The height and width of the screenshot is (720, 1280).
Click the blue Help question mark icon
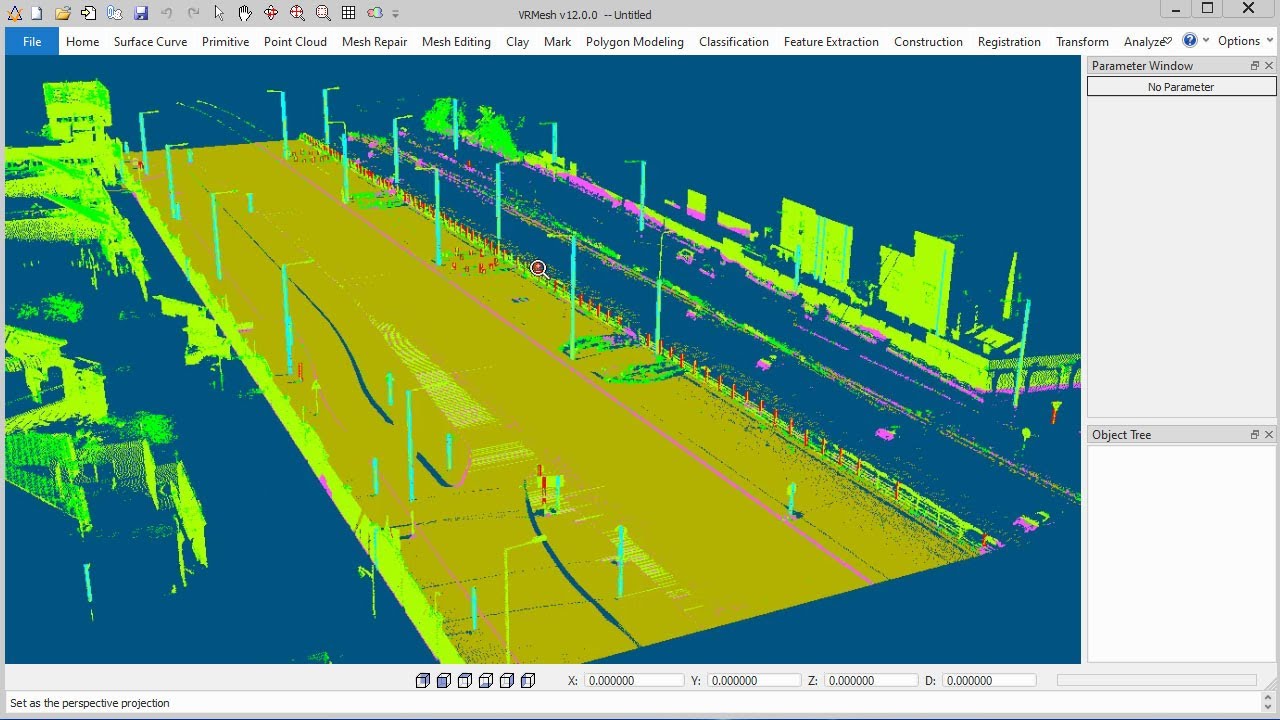pos(1190,40)
